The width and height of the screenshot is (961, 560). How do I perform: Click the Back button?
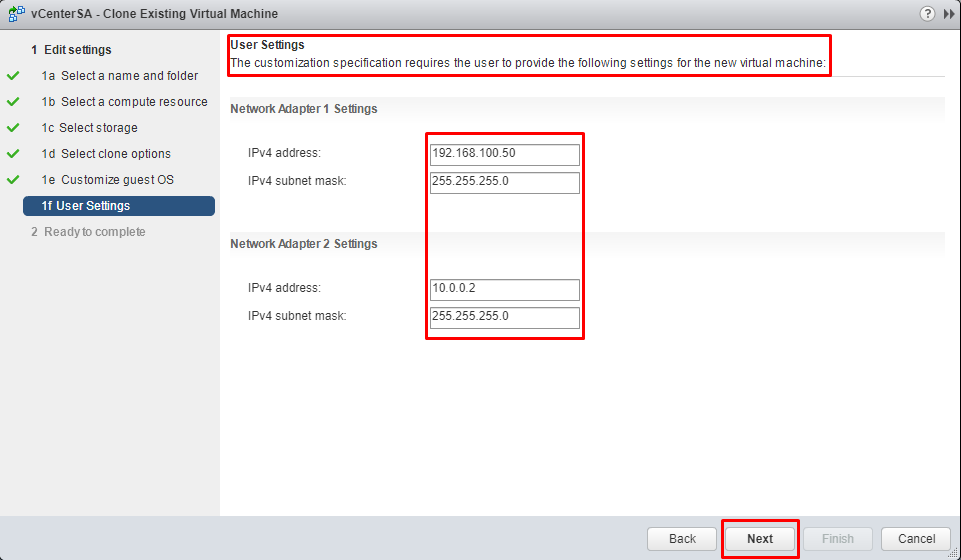coord(682,539)
